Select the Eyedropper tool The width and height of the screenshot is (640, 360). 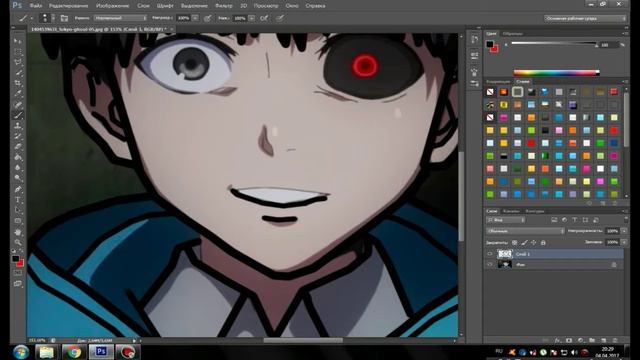pos(18,94)
